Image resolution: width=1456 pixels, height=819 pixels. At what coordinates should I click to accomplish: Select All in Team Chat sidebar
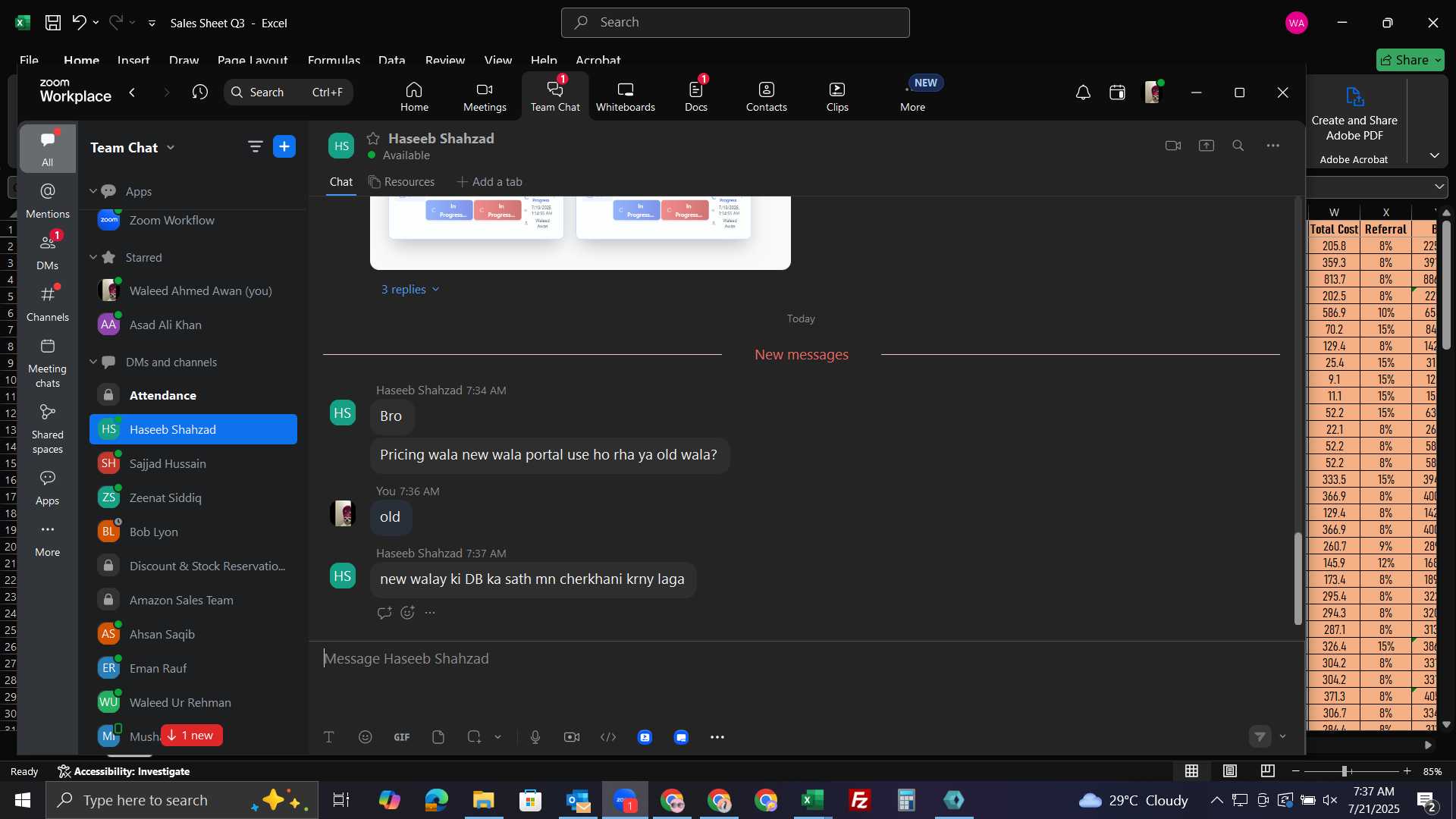point(48,149)
